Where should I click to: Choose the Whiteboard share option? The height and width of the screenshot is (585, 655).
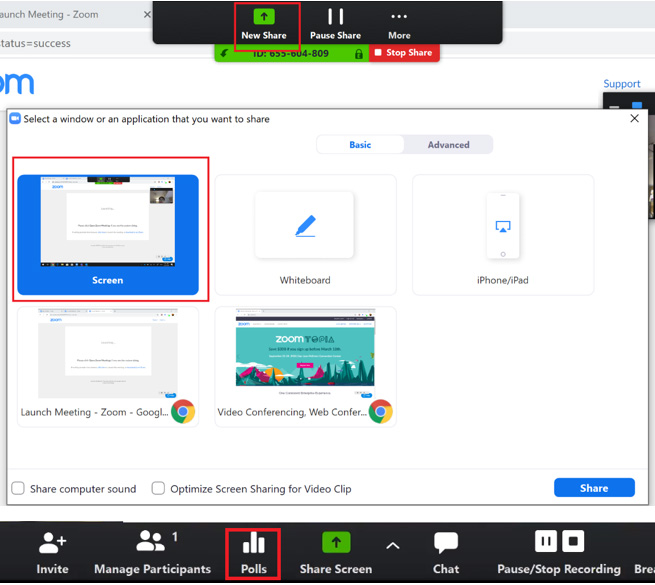point(305,235)
